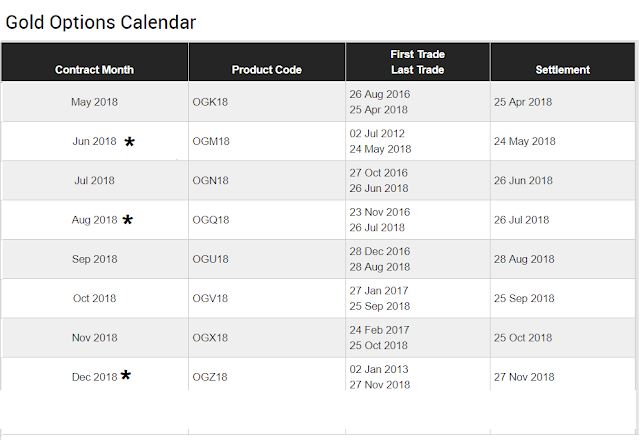Click the OGZ18 product code
Screen dimensions: 640x440
click(x=211, y=377)
